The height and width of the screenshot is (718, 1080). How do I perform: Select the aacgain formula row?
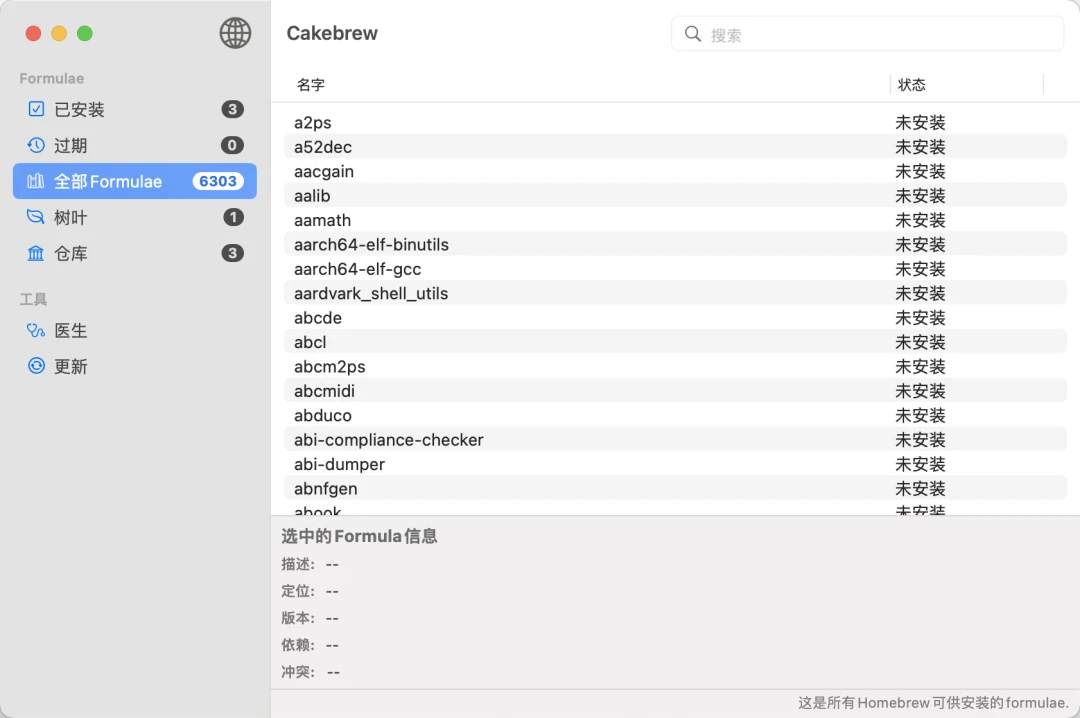(x=676, y=172)
